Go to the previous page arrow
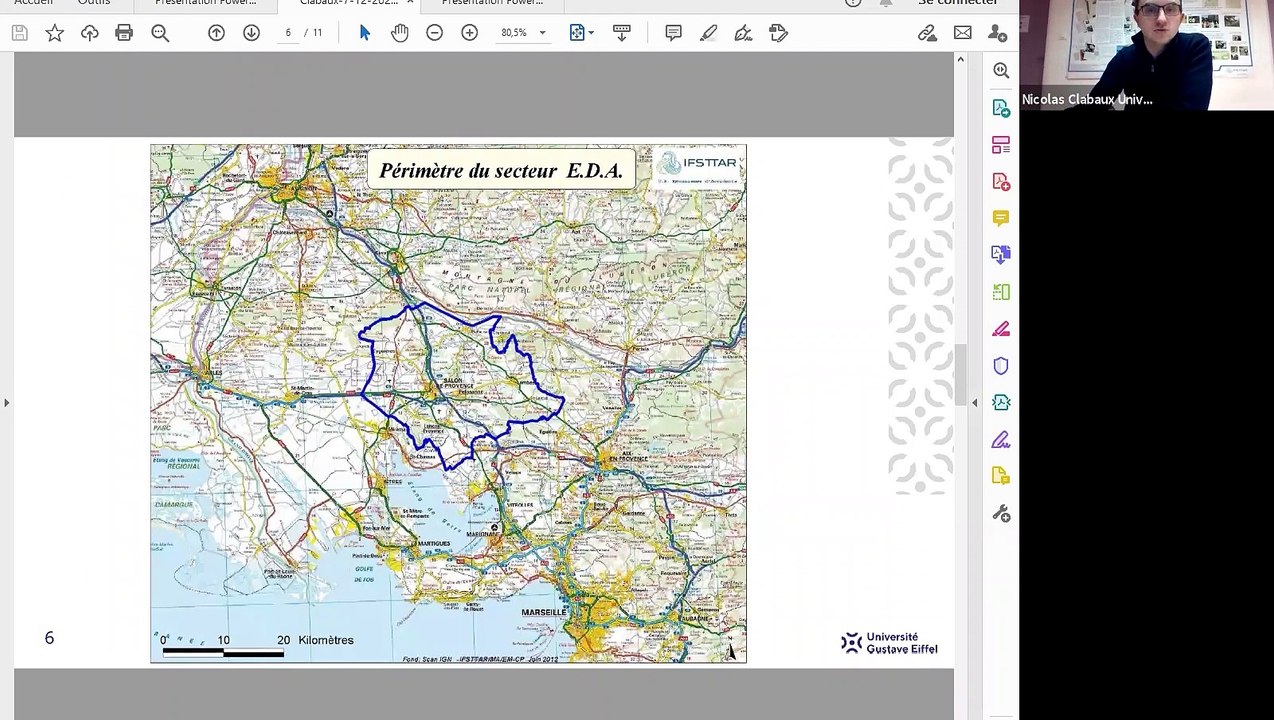The width and height of the screenshot is (1274, 720). click(x=216, y=33)
